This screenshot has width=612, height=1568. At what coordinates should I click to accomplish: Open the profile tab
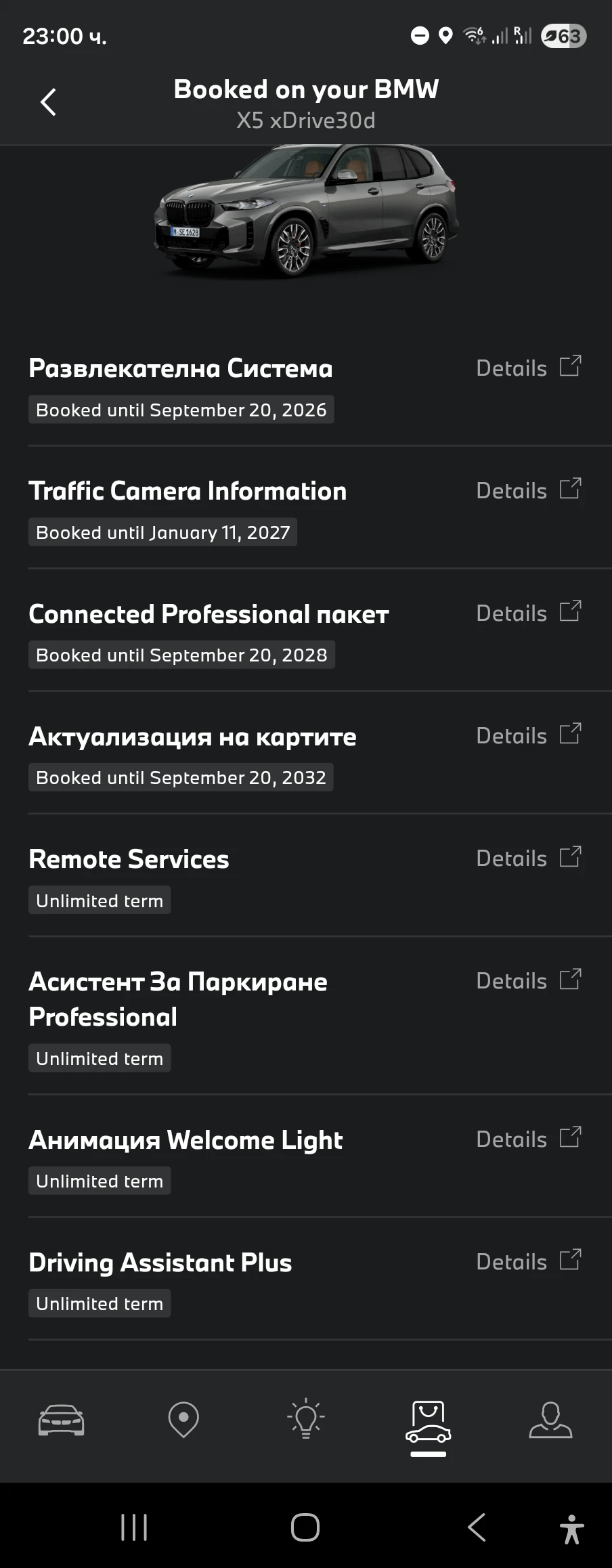[550, 1419]
